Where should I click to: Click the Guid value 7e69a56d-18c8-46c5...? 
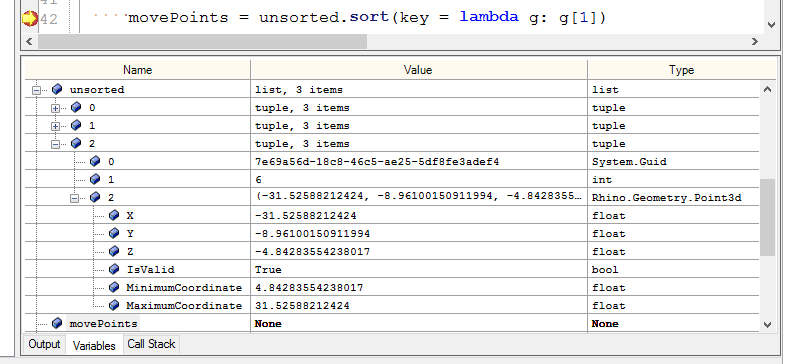point(376,162)
